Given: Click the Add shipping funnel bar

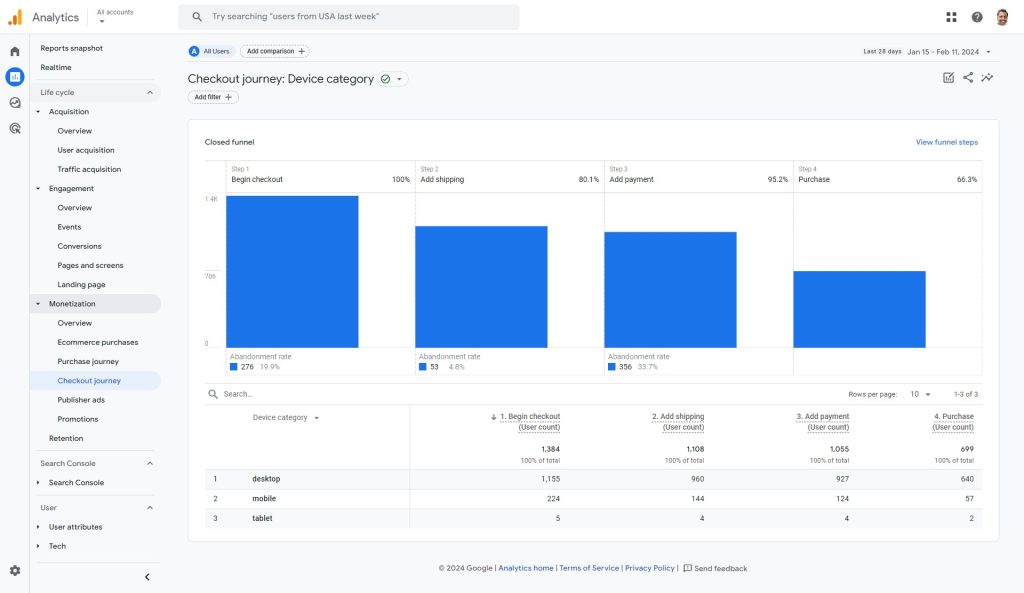Looking at the screenshot, I should pyautogui.click(x=481, y=287).
